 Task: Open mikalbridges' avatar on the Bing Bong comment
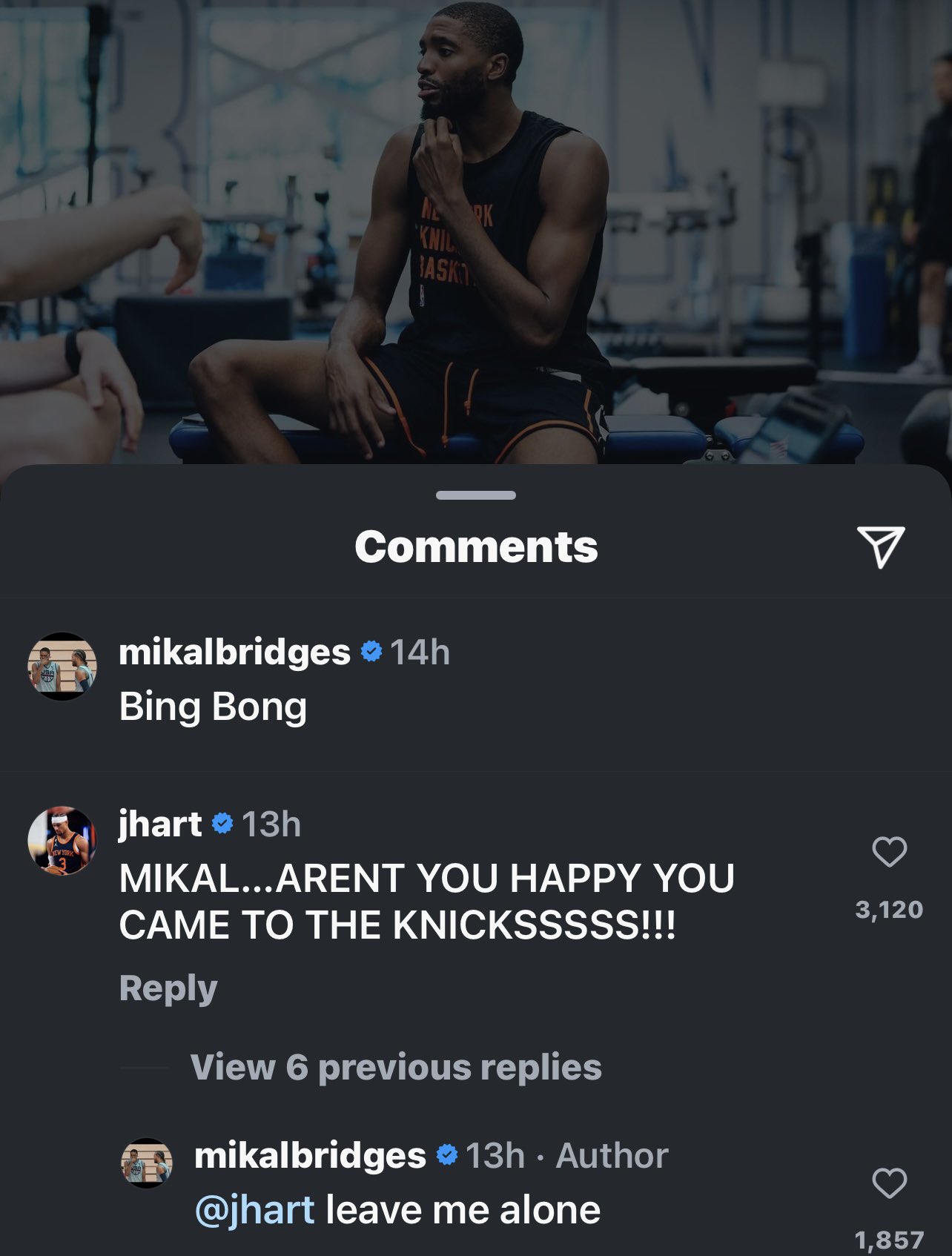62,666
